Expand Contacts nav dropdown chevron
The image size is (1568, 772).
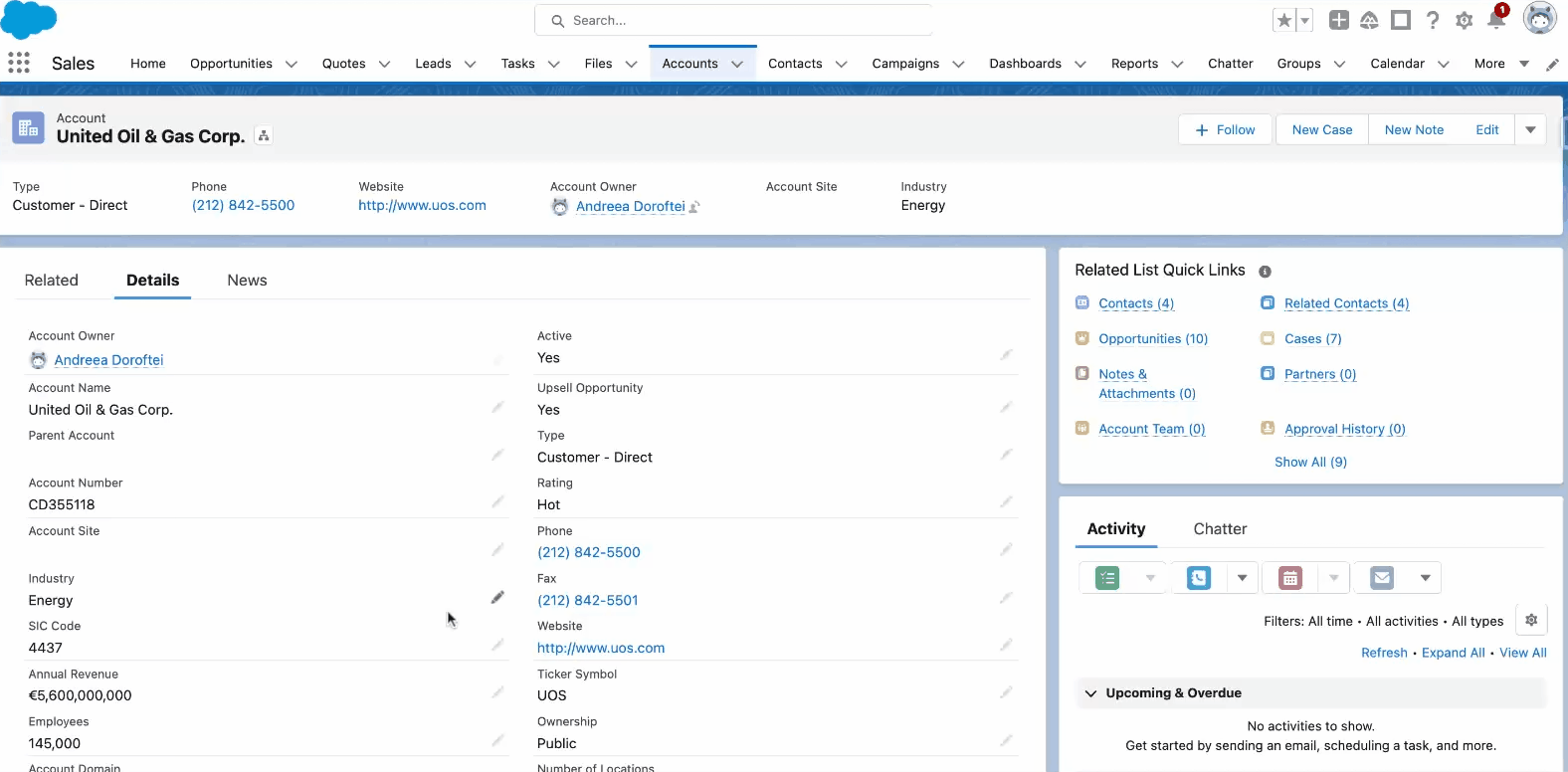tap(842, 64)
